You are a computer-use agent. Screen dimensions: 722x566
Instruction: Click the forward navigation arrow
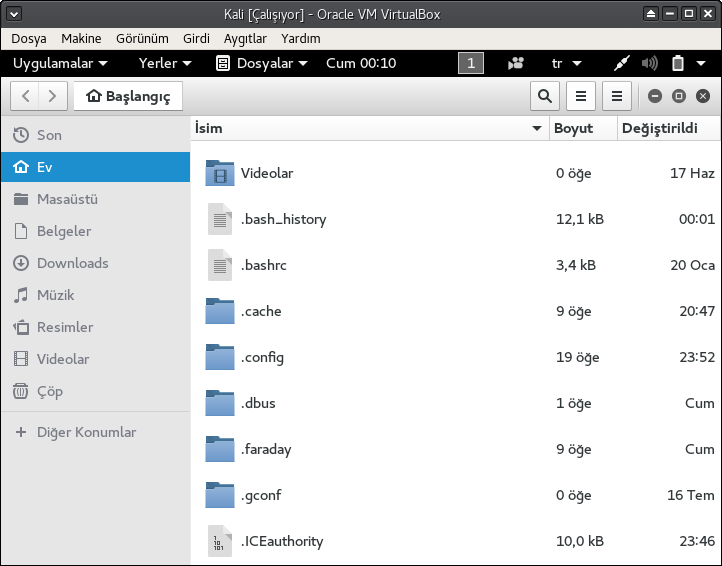(53, 96)
